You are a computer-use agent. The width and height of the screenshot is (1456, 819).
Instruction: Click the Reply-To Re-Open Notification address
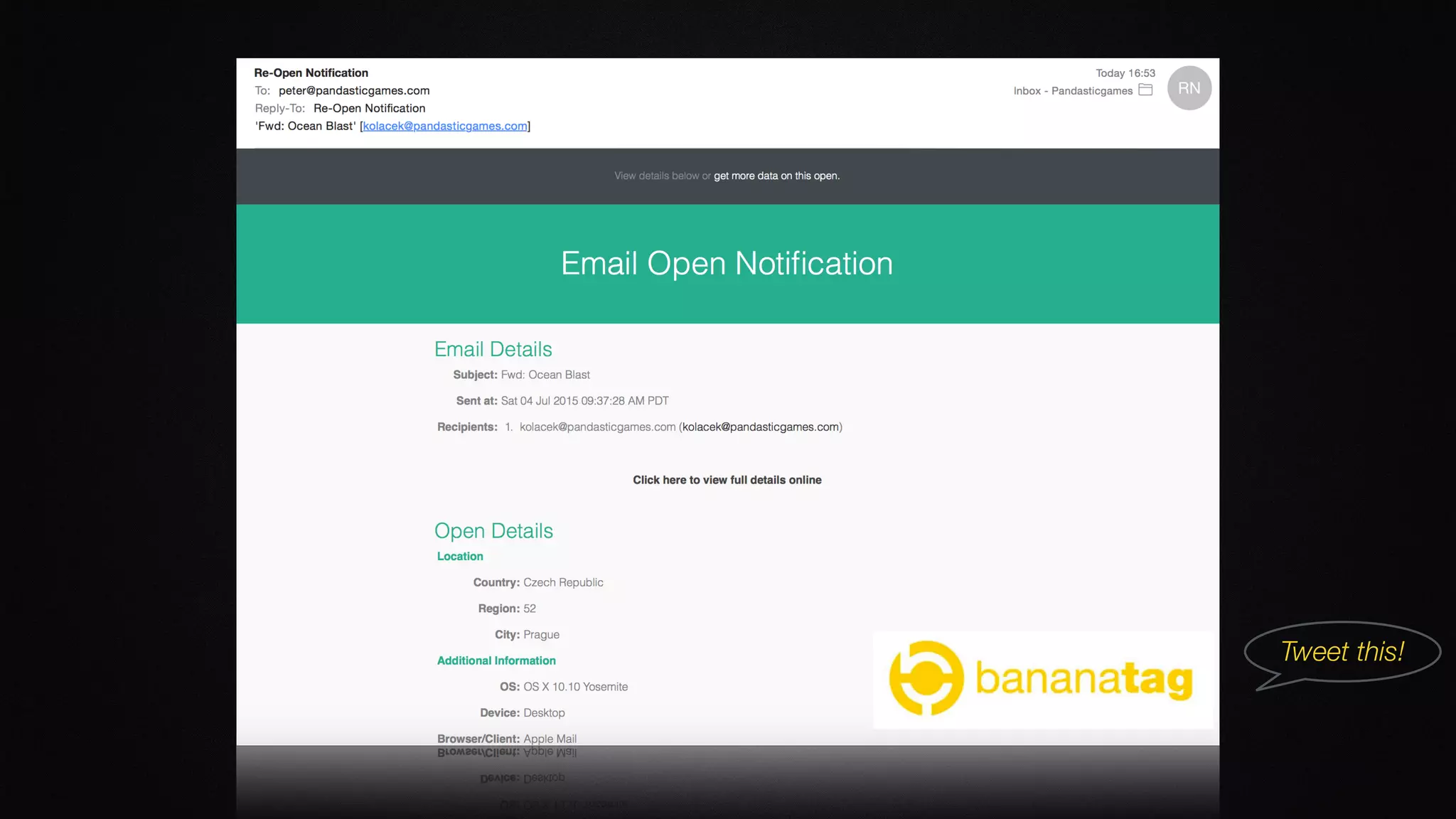[x=369, y=108]
